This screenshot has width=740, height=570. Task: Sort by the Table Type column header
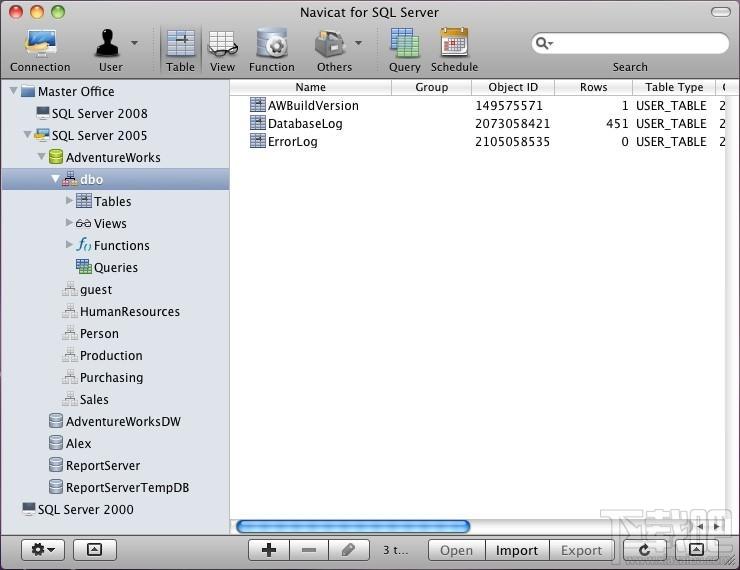pyautogui.click(x=674, y=87)
